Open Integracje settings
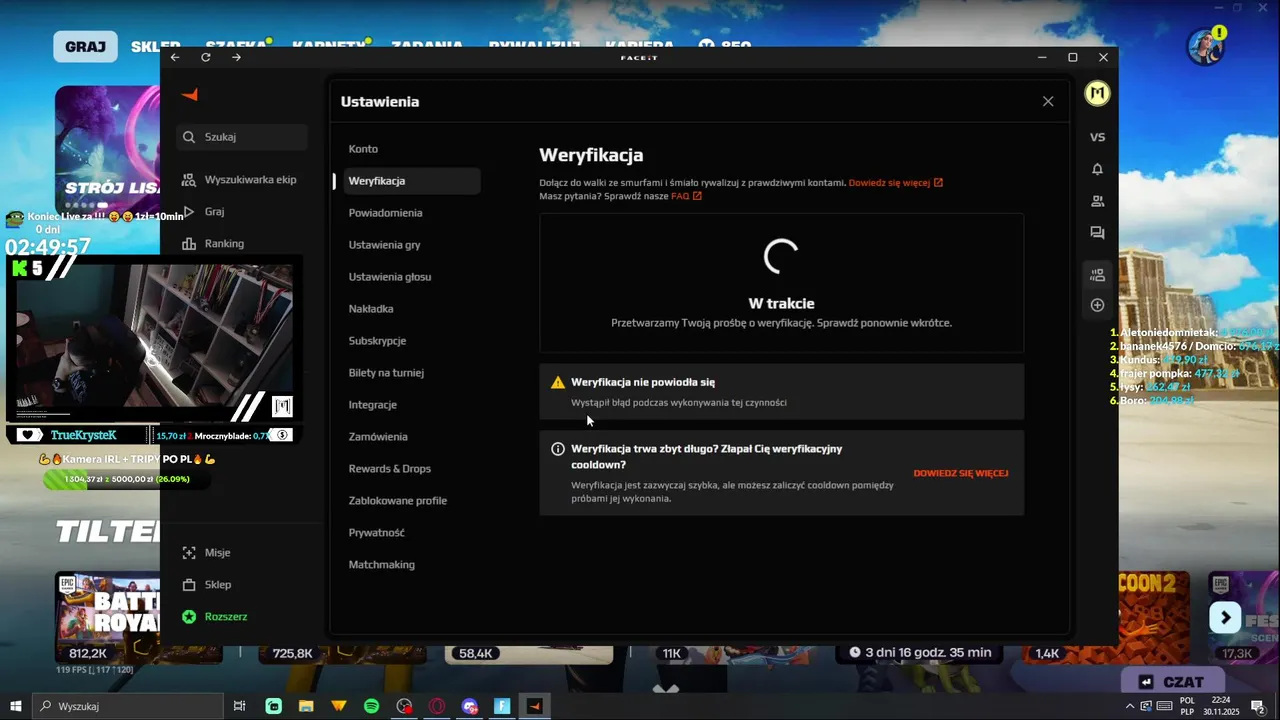Viewport: 1280px width, 720px height. [373, 405]
